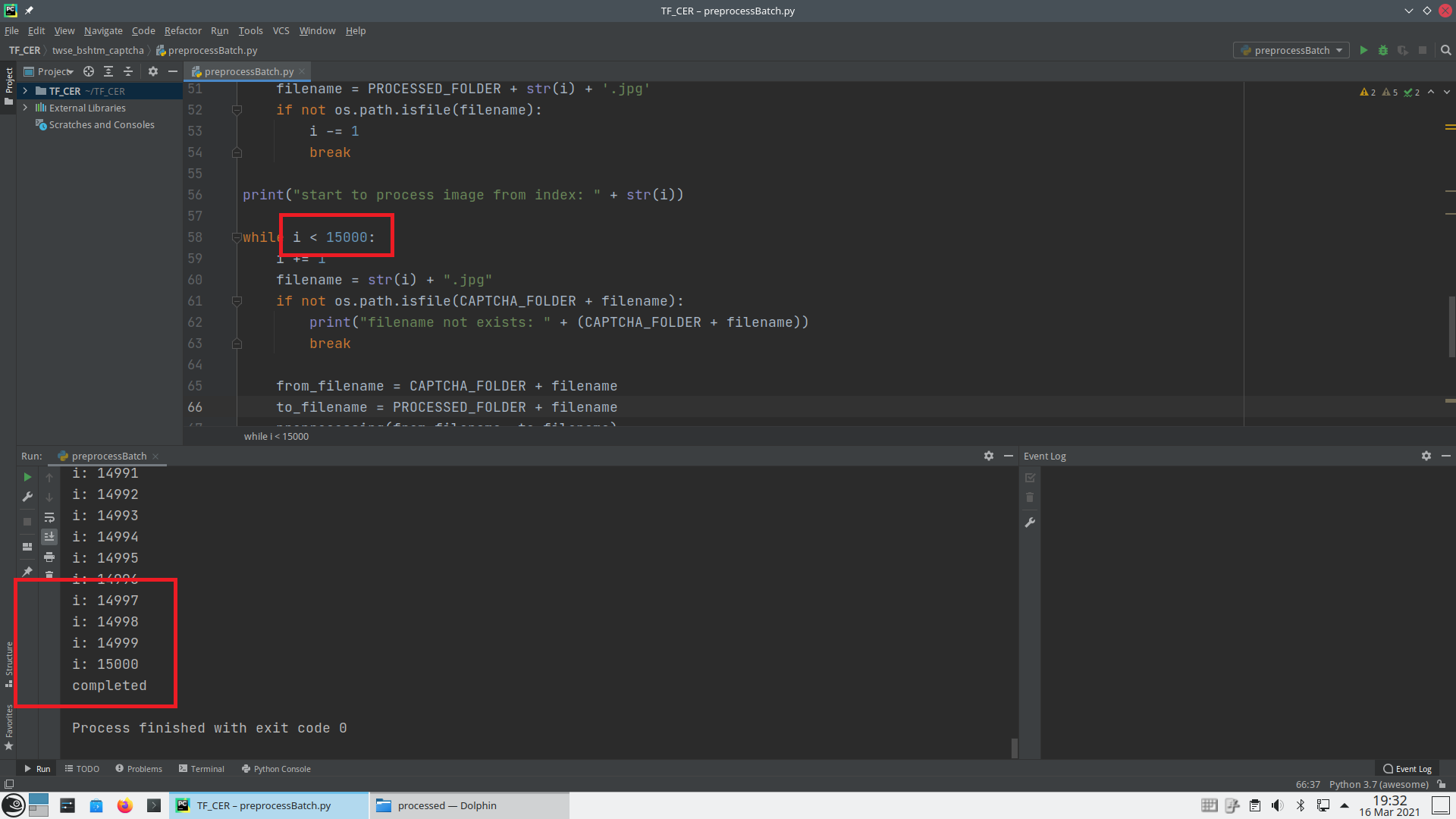The height and width of the screenshot is (819, 1456).
Task: Open the Navigate menu
Action: (x=103, y=30)
